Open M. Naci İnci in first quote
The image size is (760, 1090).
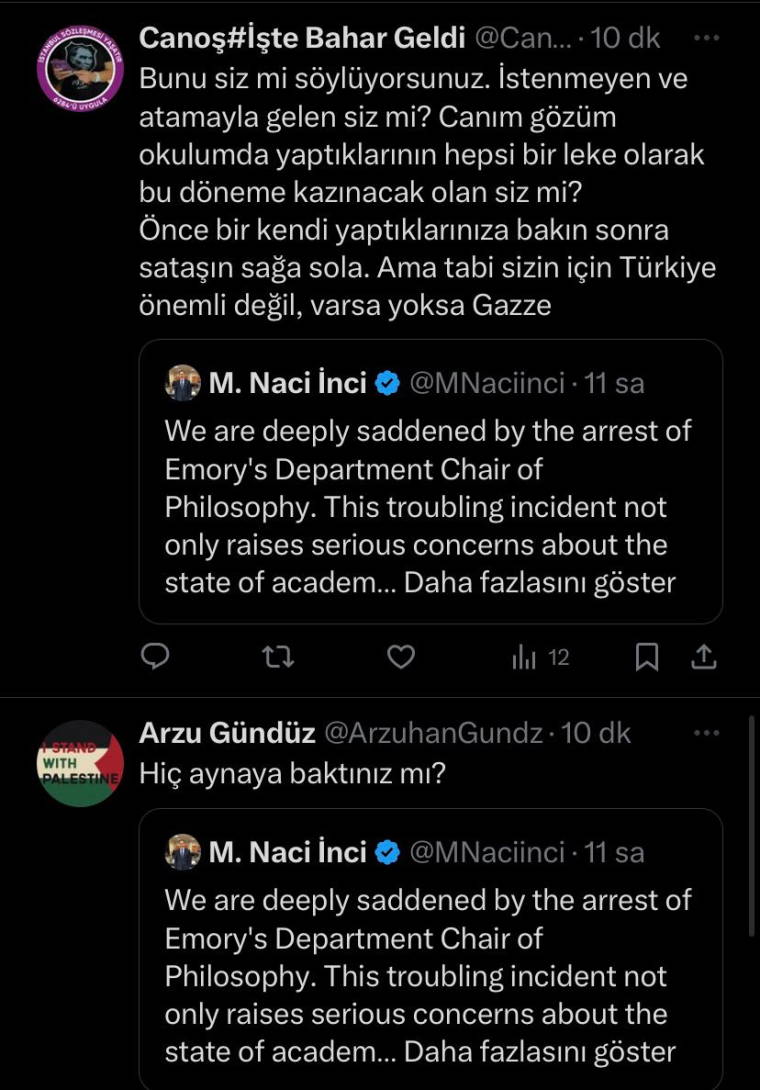point(287,382)
